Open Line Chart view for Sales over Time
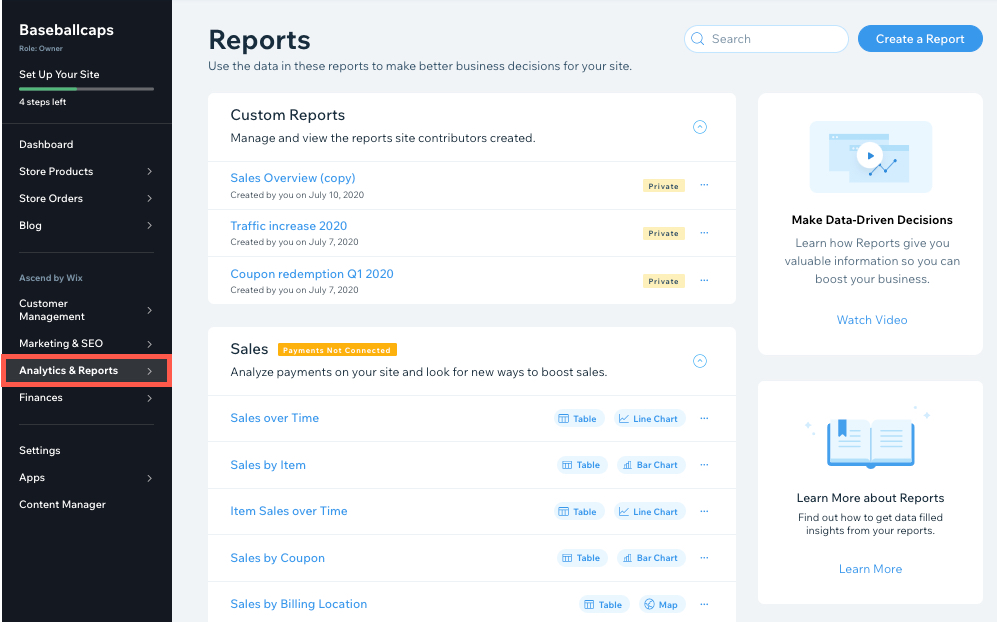 click(648, 418)
